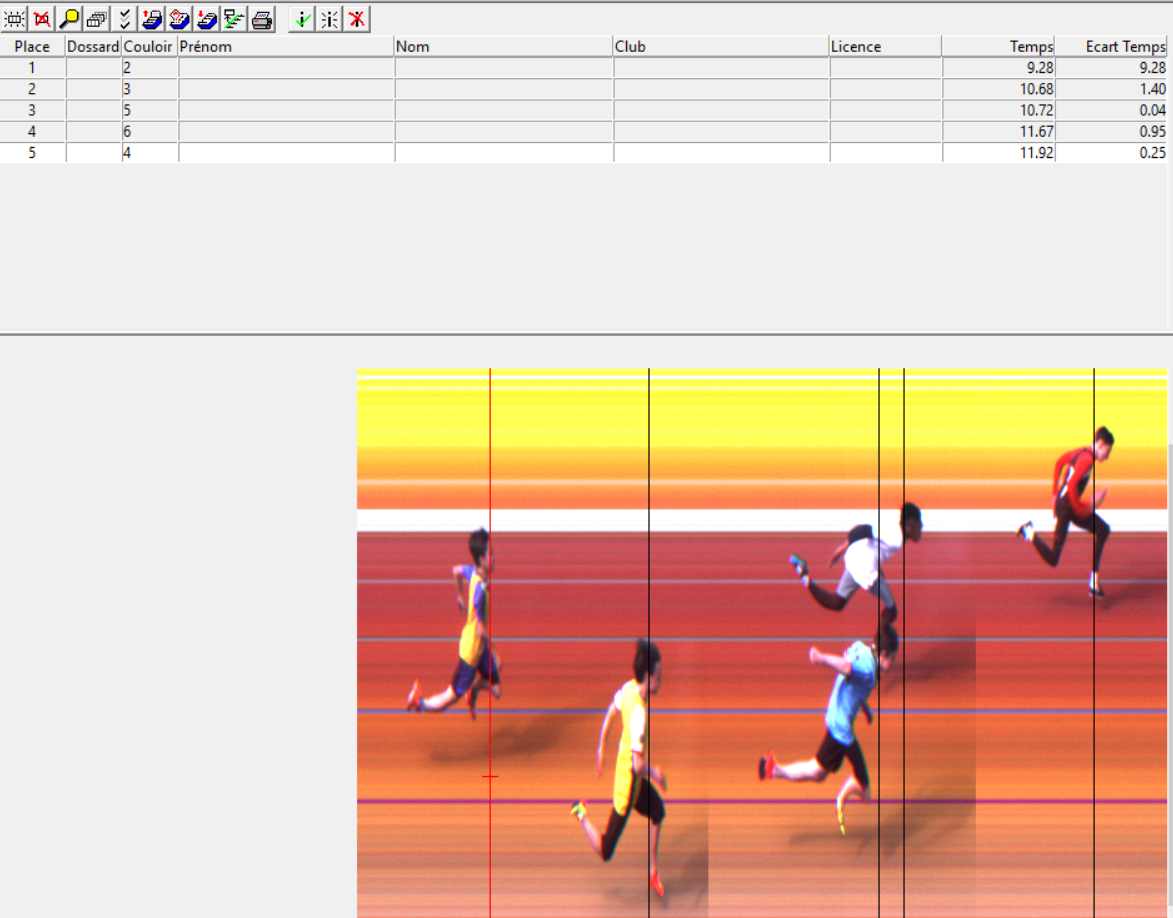Screen dimensions: 1173x918
Task: Click the double checkmark validate icon
Action: [x=124, y=19]
